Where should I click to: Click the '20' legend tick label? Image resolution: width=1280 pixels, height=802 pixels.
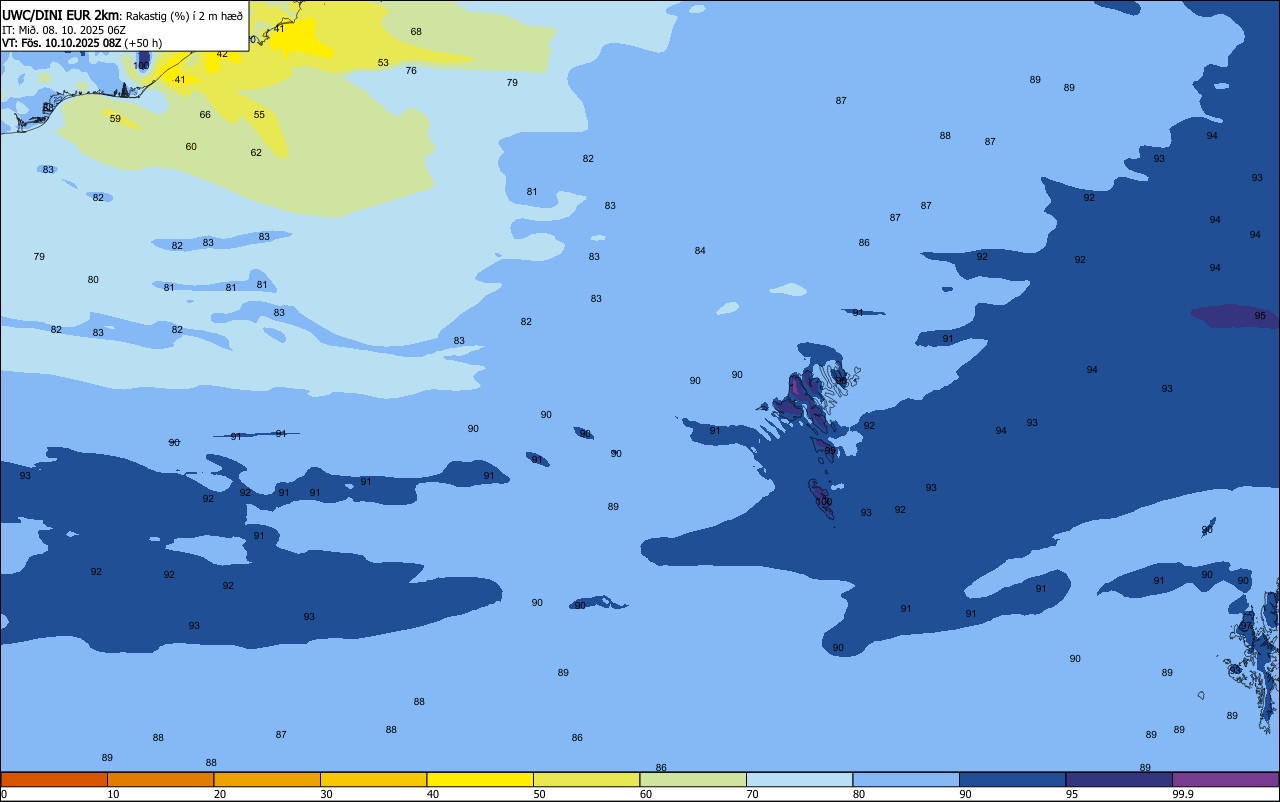219,794
